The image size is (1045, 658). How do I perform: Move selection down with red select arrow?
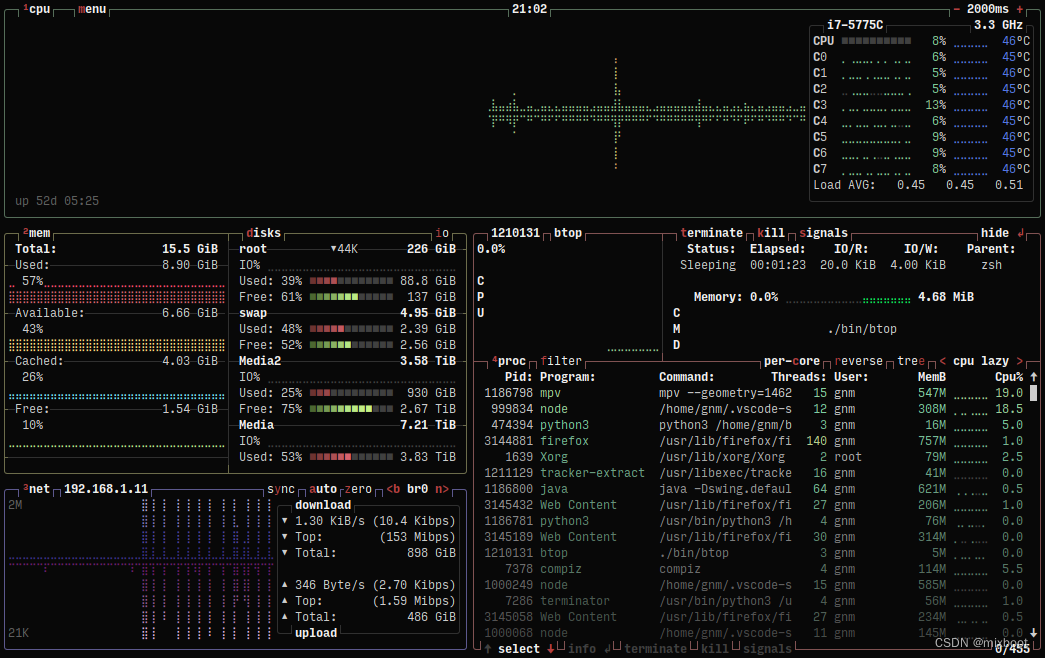click(x=550, y=649)
